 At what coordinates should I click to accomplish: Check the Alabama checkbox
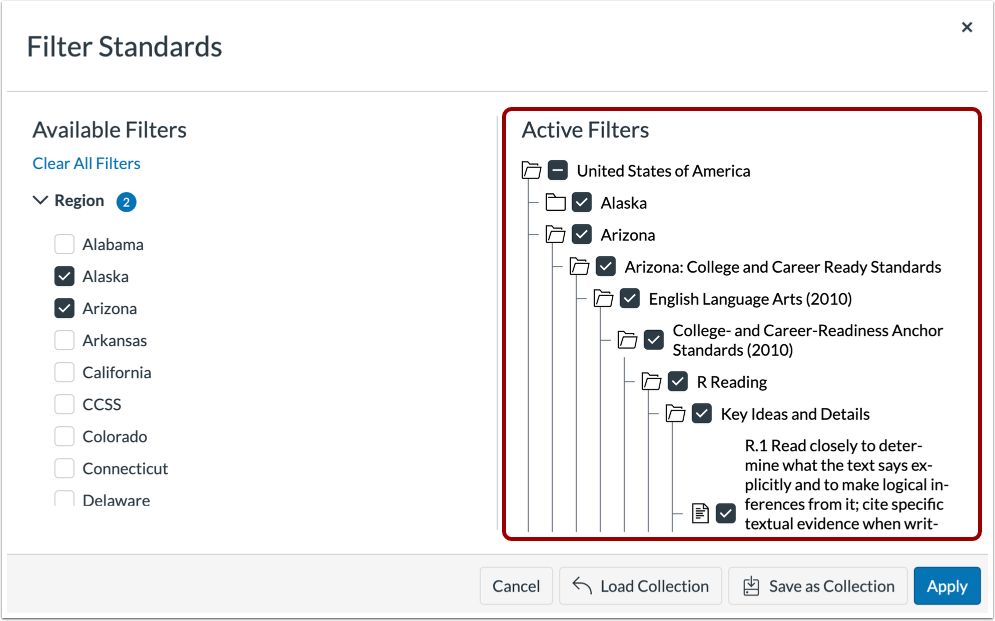pyautogui.click(x=64, y=244)
